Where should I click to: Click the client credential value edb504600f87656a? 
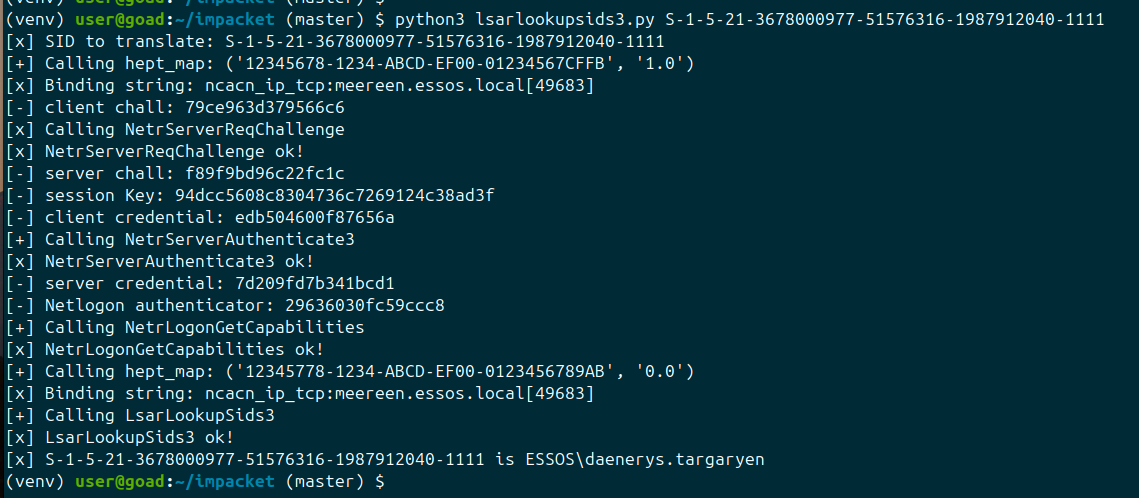315,217
